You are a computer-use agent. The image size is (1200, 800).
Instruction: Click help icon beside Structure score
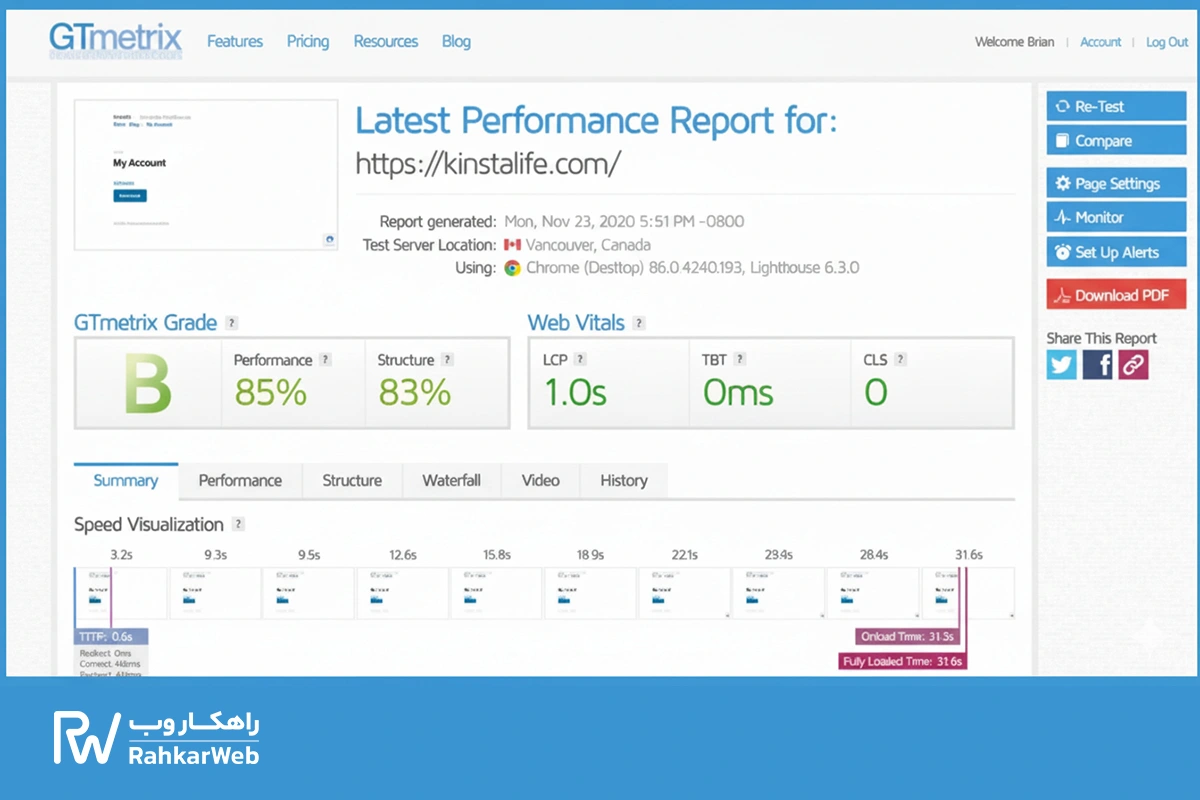(x=447, y=360)
